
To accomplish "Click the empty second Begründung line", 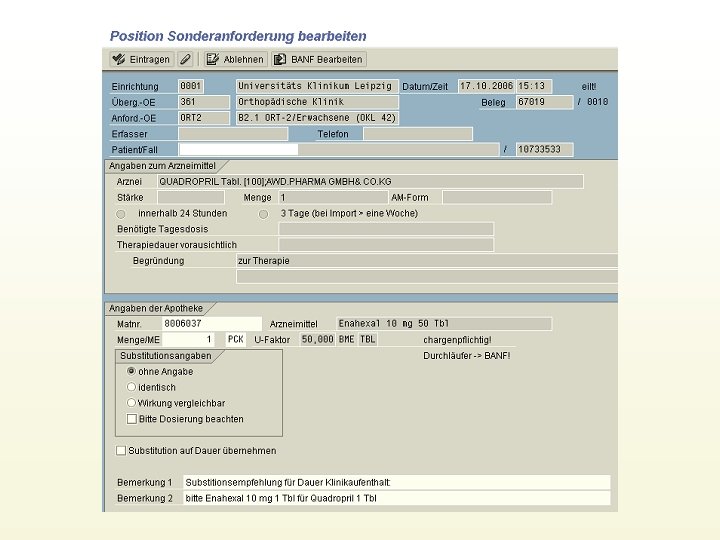I will coord(427,276).
